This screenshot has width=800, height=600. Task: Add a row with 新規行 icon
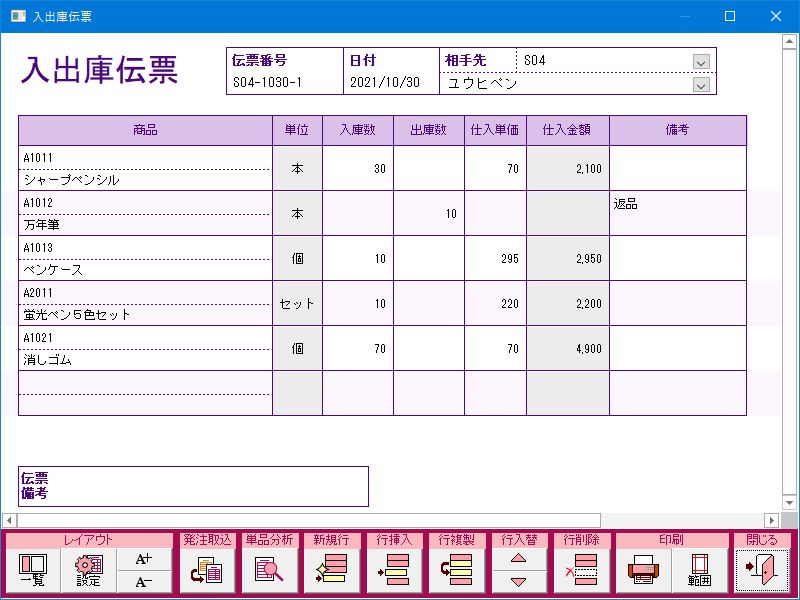(x=332, y=570)
